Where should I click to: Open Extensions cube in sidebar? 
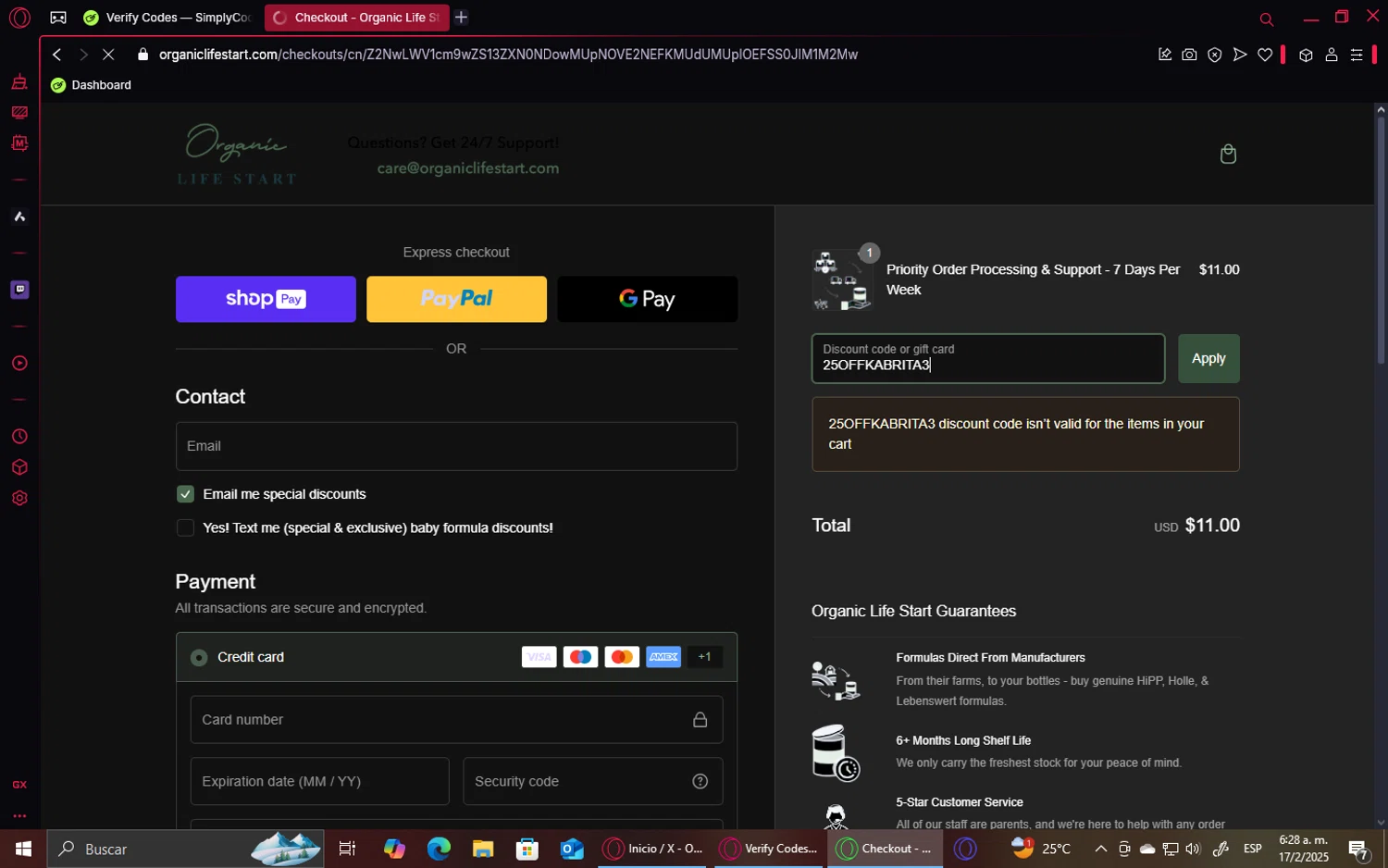(x=19, y=467)
